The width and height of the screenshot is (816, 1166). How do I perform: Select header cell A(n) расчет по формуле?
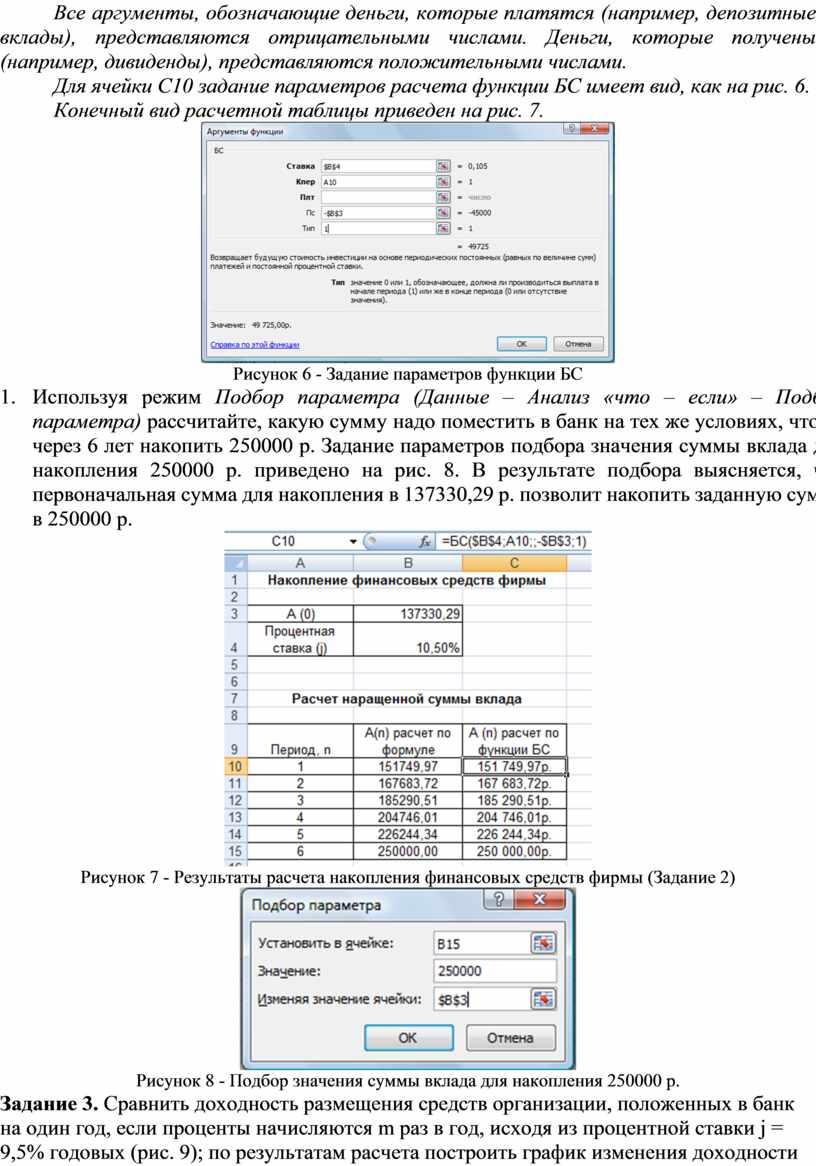408,741
